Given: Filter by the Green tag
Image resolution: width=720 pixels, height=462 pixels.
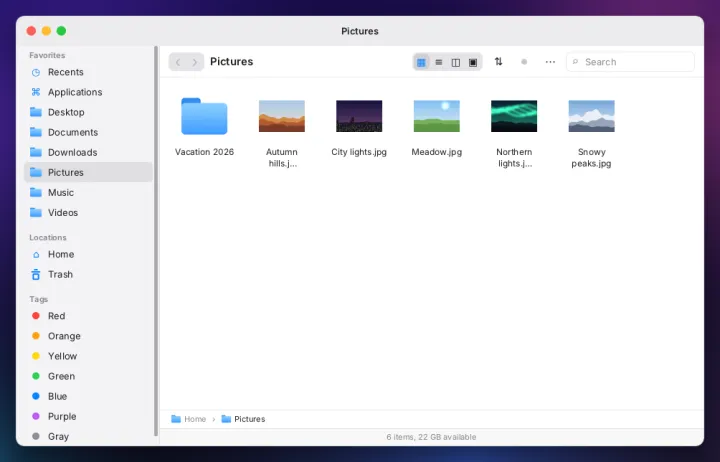Looking at the screenshot, I should coord(88,376).
